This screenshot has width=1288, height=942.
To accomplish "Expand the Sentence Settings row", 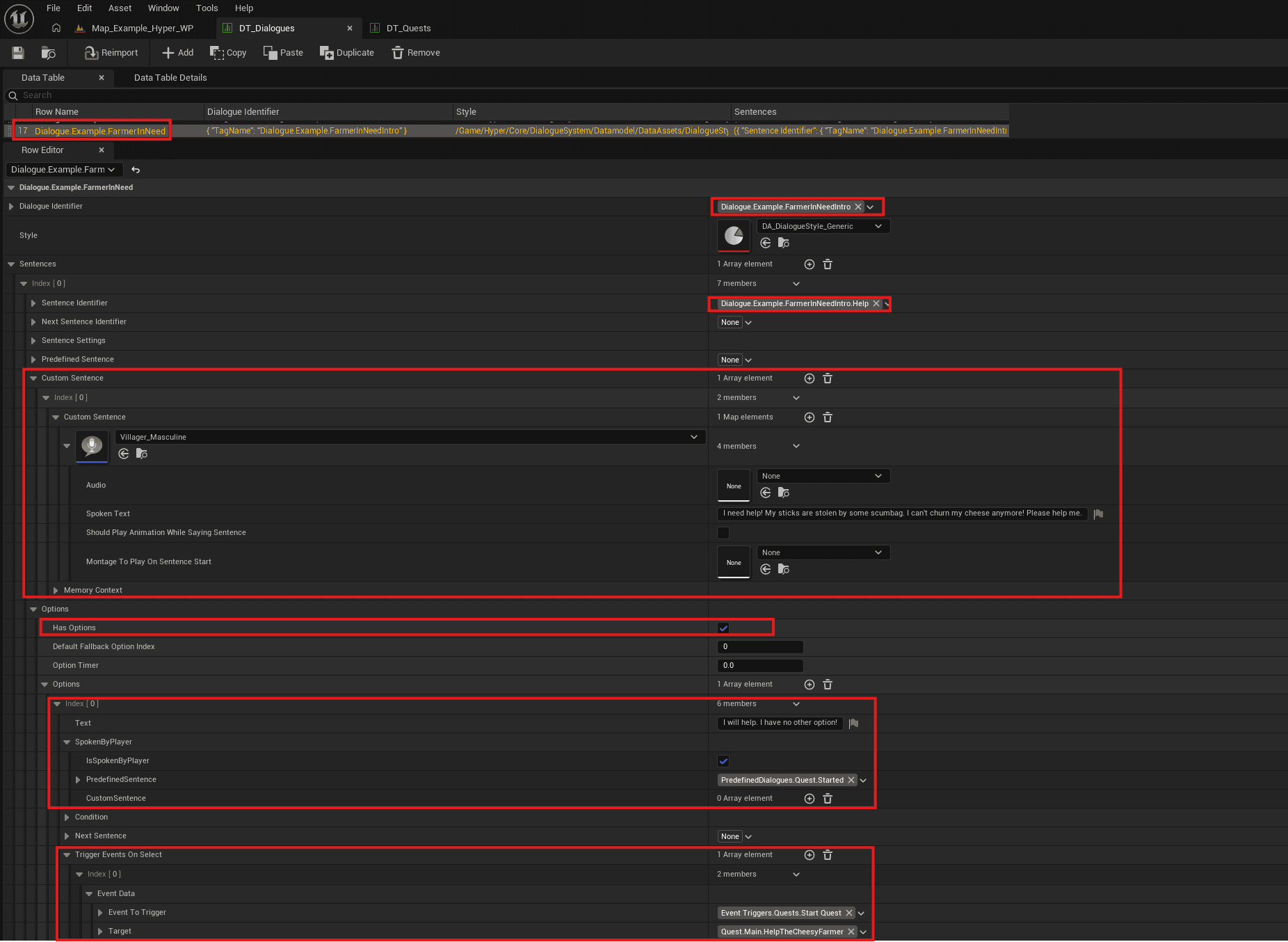I will click(33, 341).
